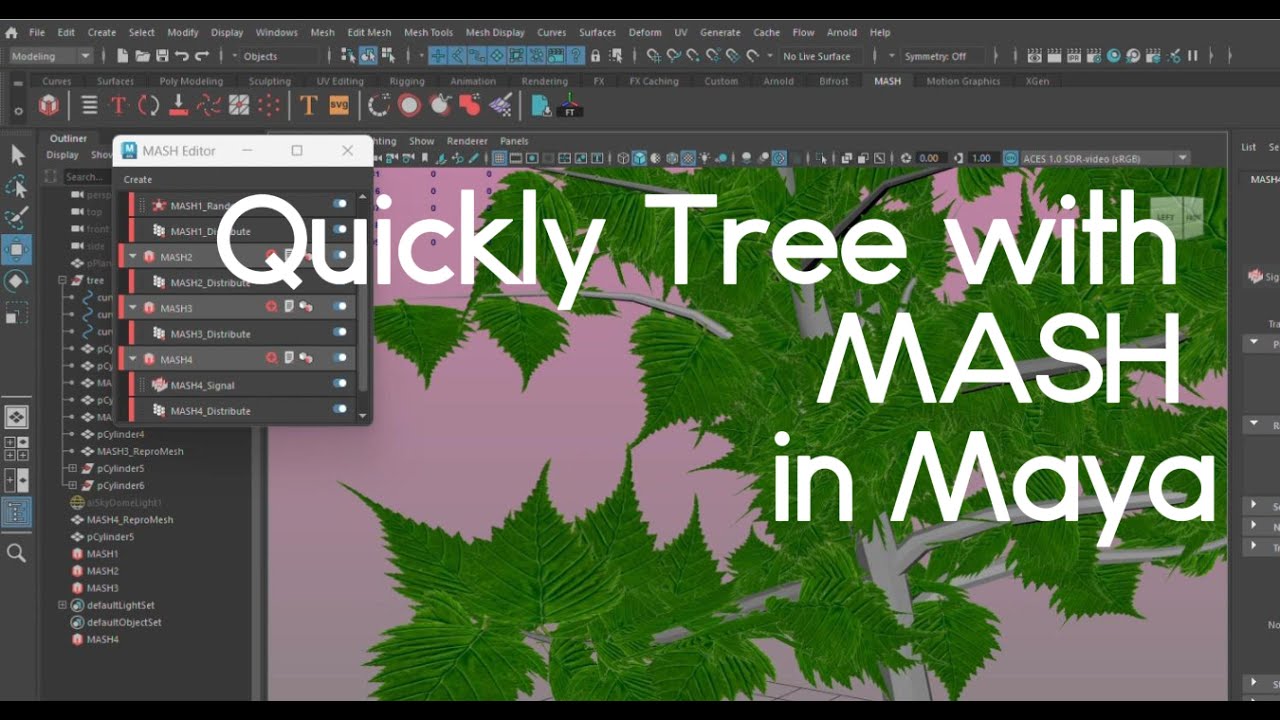This screenshot has width=1280, height=720.
Task: Click the open scene folder icon
Action: (x=142, y=56)
